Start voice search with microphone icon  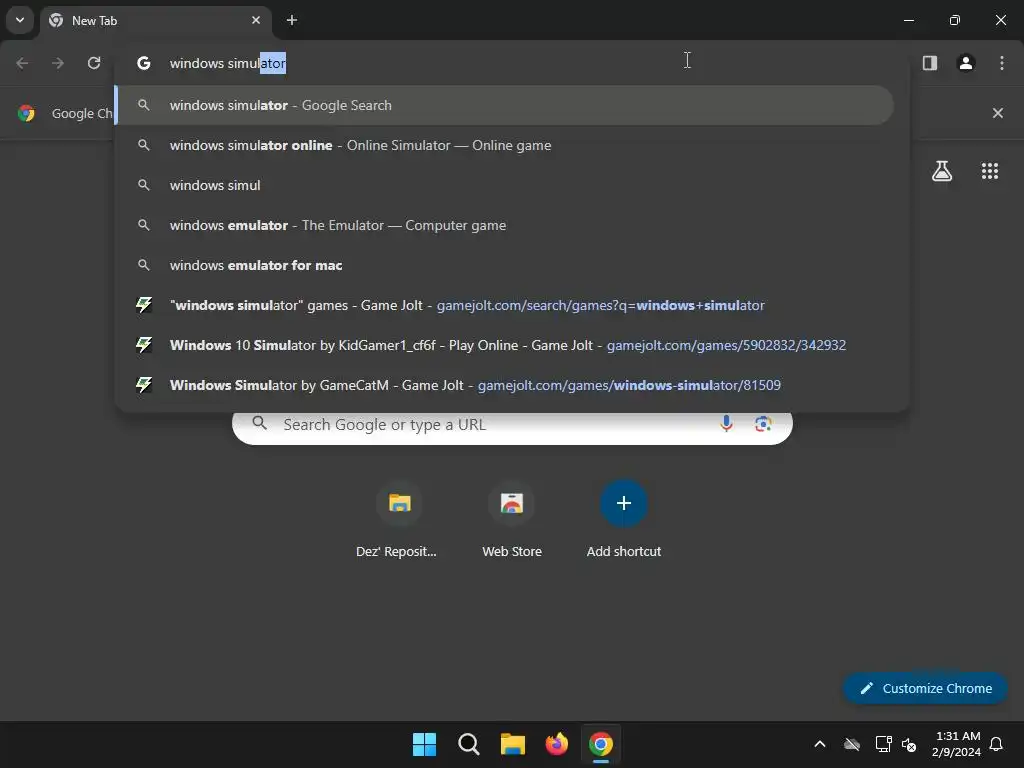(726, 424)
